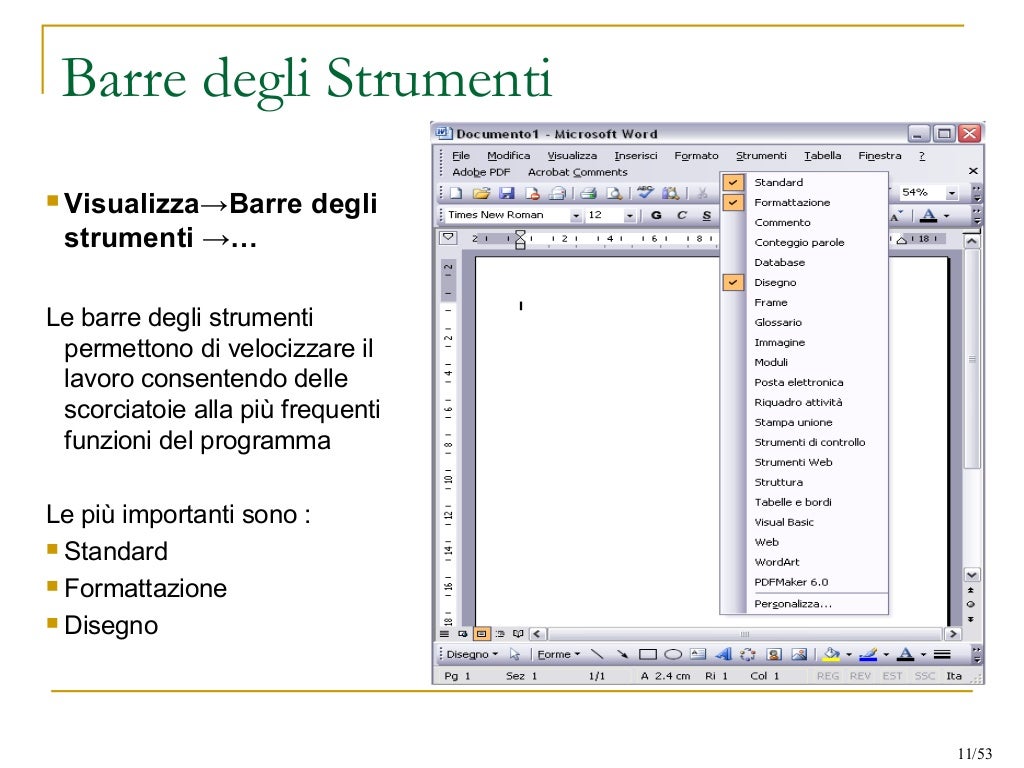Click the Line Color brush swatch
The width and height of the screenshot is (1024, 768).
(868, 654)
